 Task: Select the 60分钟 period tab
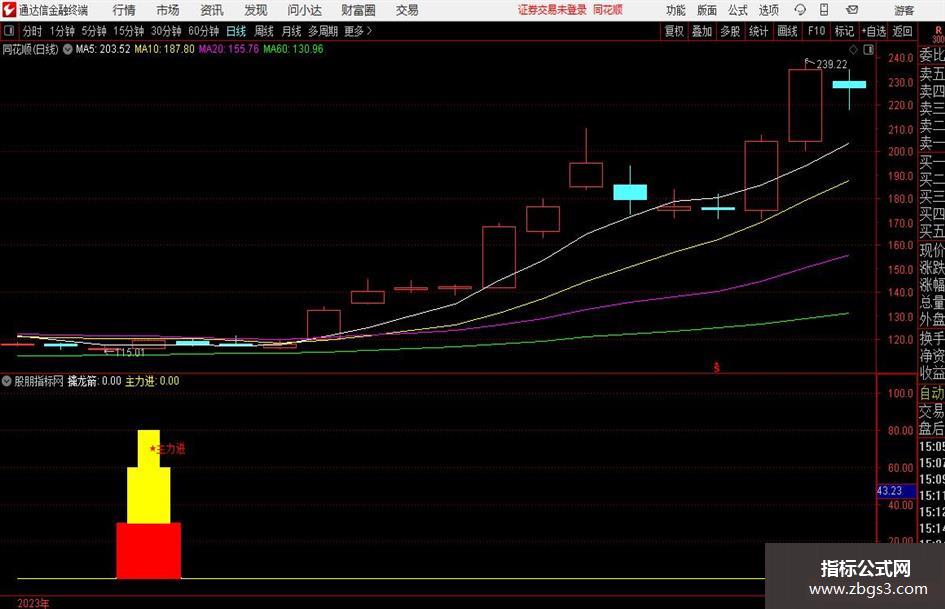204,31
